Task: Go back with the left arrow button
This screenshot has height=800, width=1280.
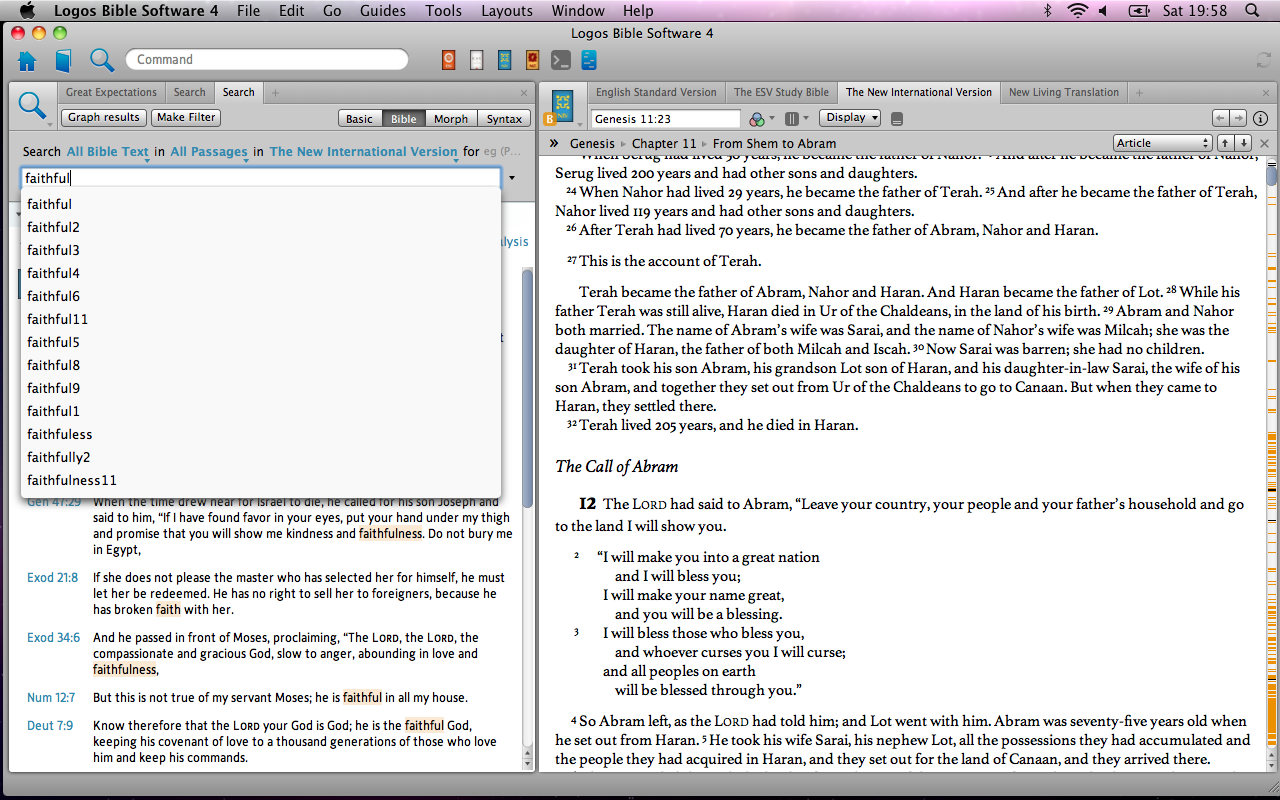Action: point(1220,118)
